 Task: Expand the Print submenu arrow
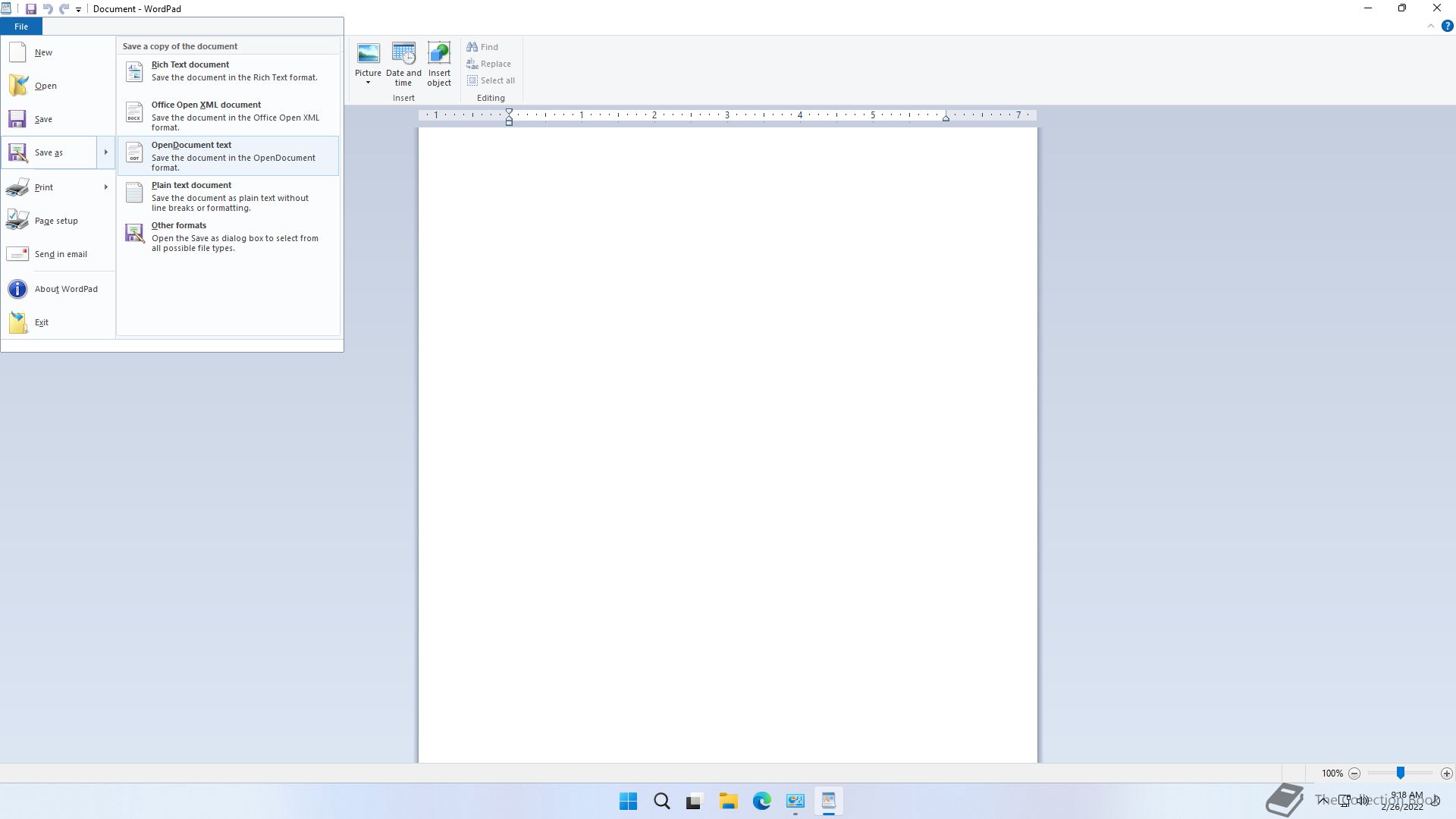point(105,187)
